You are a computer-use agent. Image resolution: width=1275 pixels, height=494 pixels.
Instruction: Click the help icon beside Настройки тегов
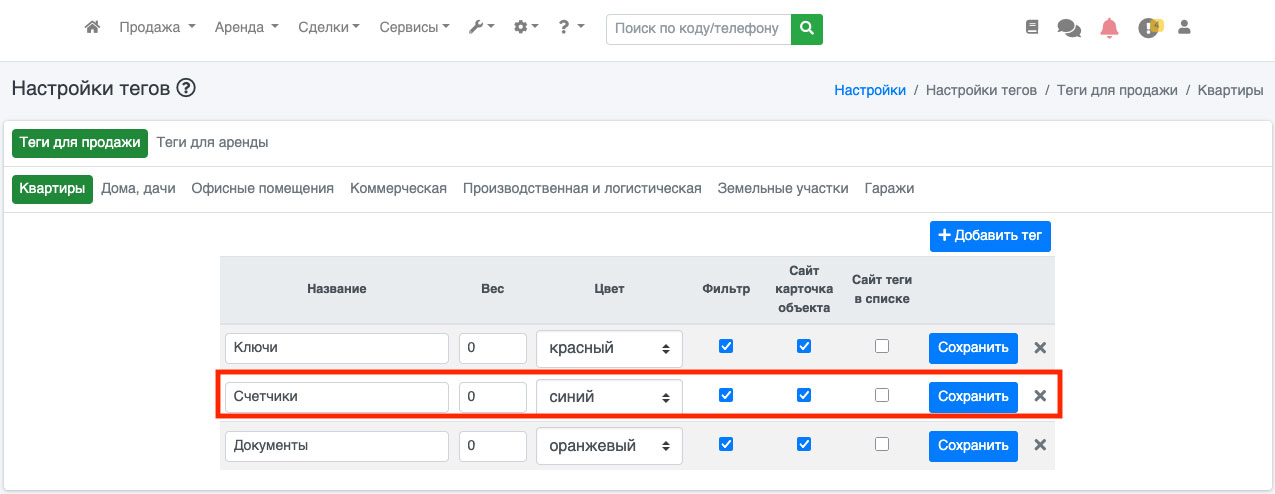point(186,88)
